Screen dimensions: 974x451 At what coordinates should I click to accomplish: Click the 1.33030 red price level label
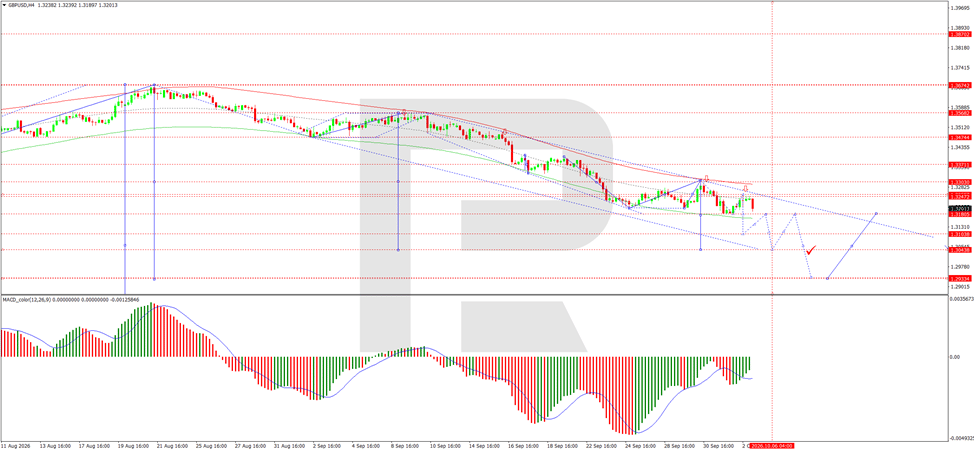click(960, 182)
